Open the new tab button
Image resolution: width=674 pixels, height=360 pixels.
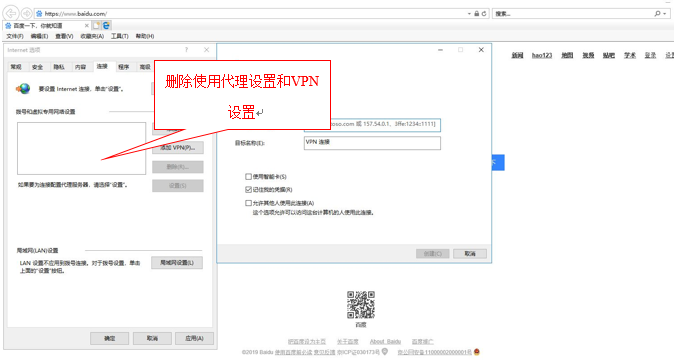click(x=96, y=26)
